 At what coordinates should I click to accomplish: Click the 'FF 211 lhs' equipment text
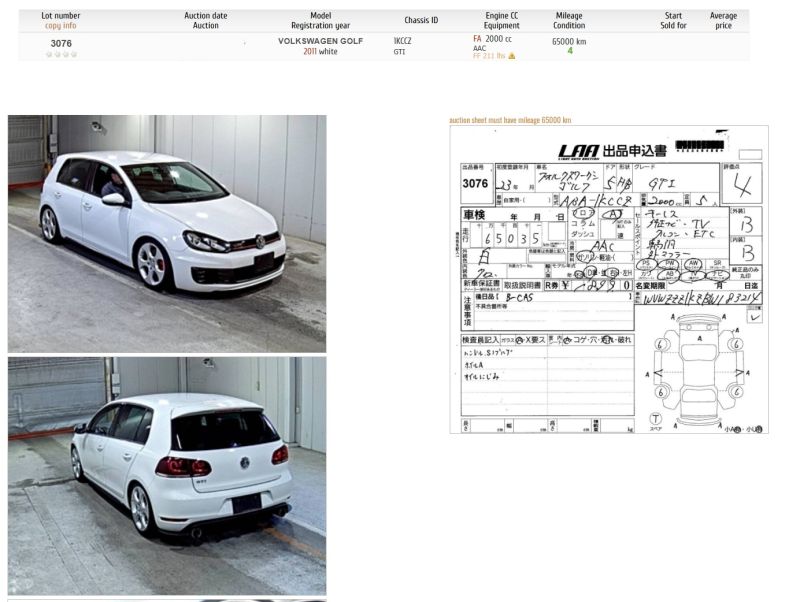(x=489, y=56)
